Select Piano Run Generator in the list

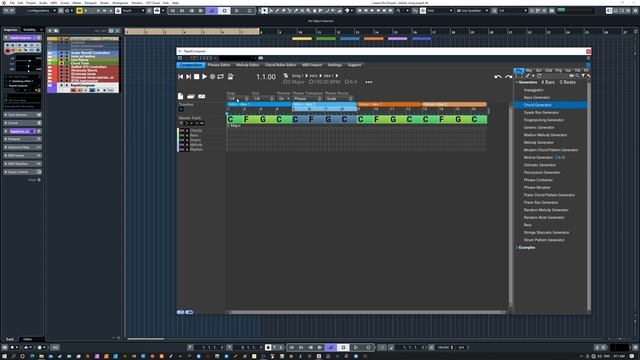(x=541, y=202)
